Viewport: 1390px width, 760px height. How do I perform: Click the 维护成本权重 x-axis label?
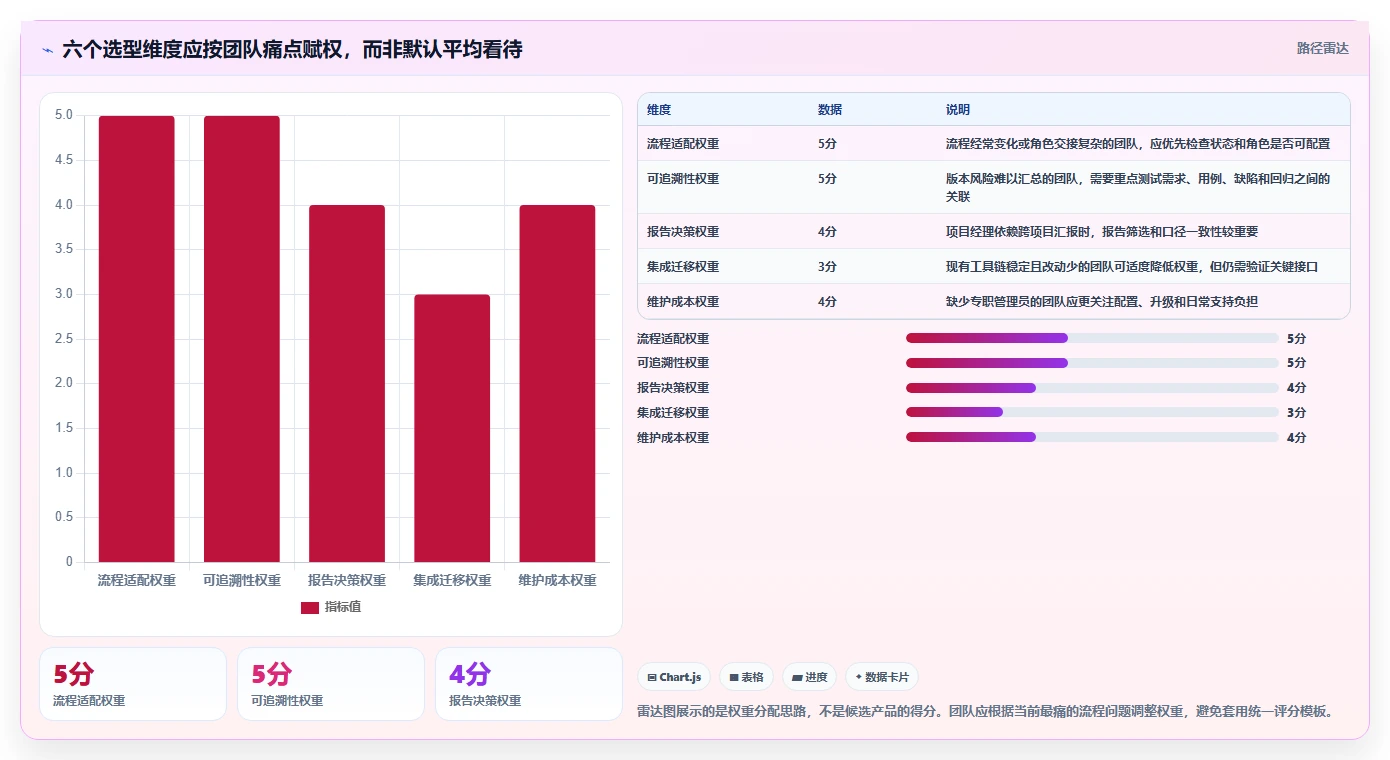pyautogui.click(x=557, y=580)
